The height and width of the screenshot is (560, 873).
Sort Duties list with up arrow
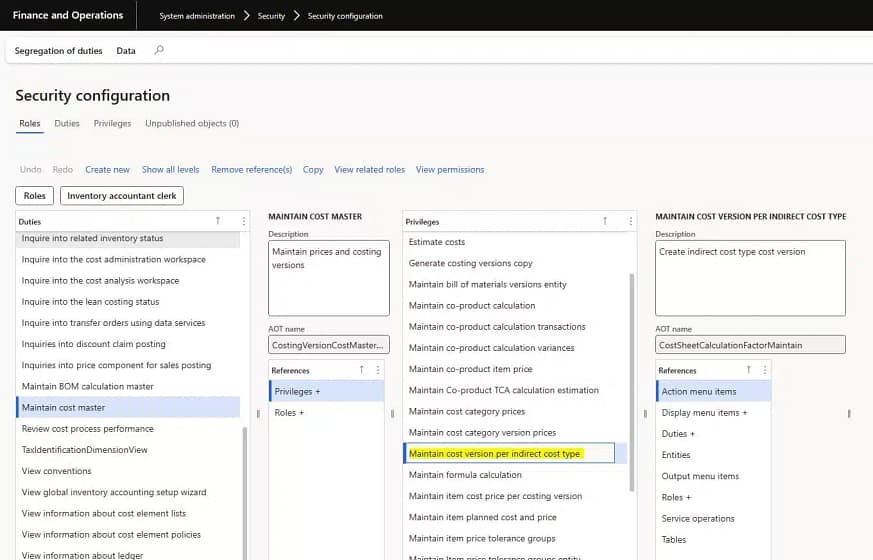coord(218,221)
